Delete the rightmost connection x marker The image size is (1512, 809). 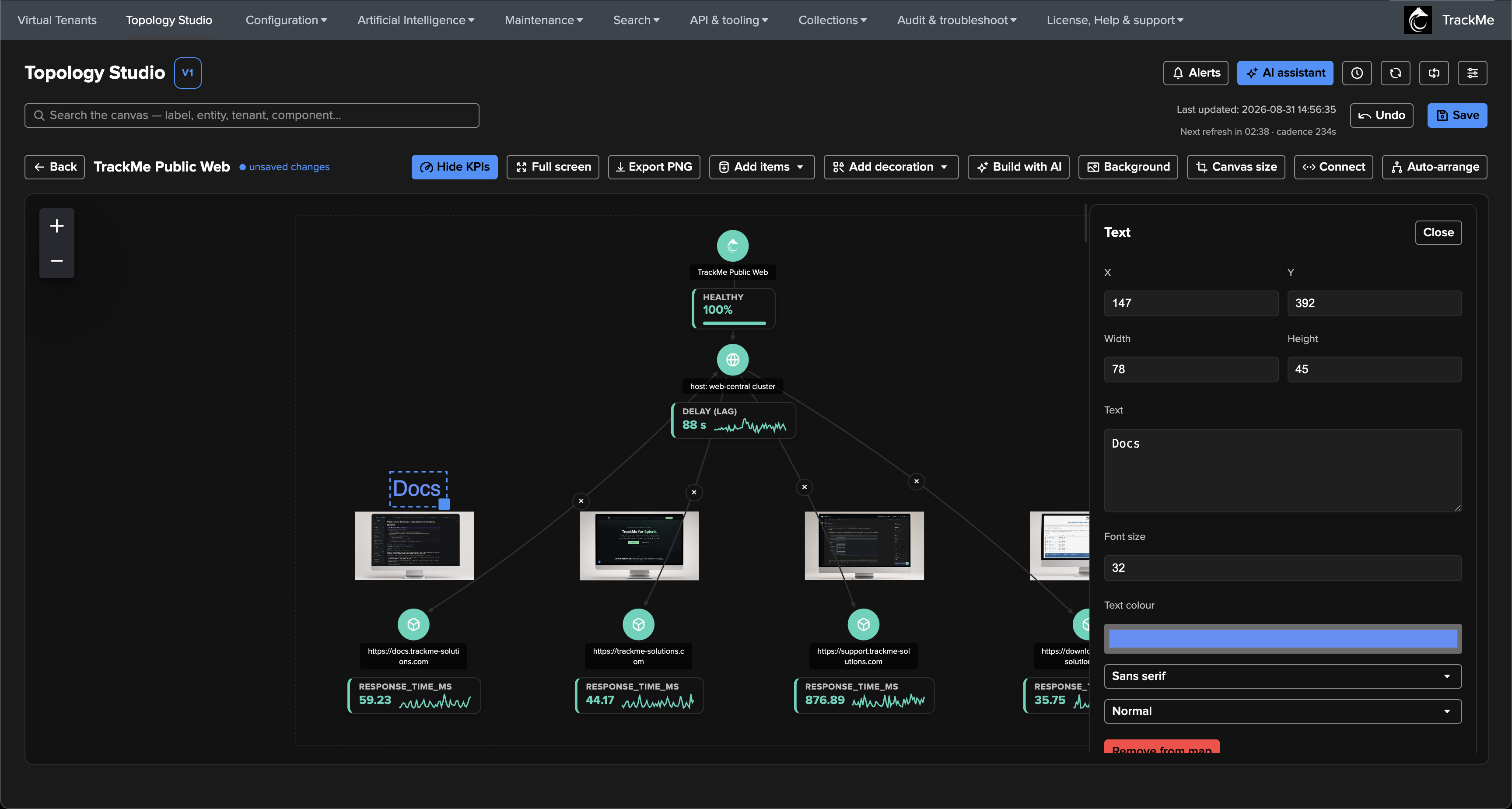(916, 481)
